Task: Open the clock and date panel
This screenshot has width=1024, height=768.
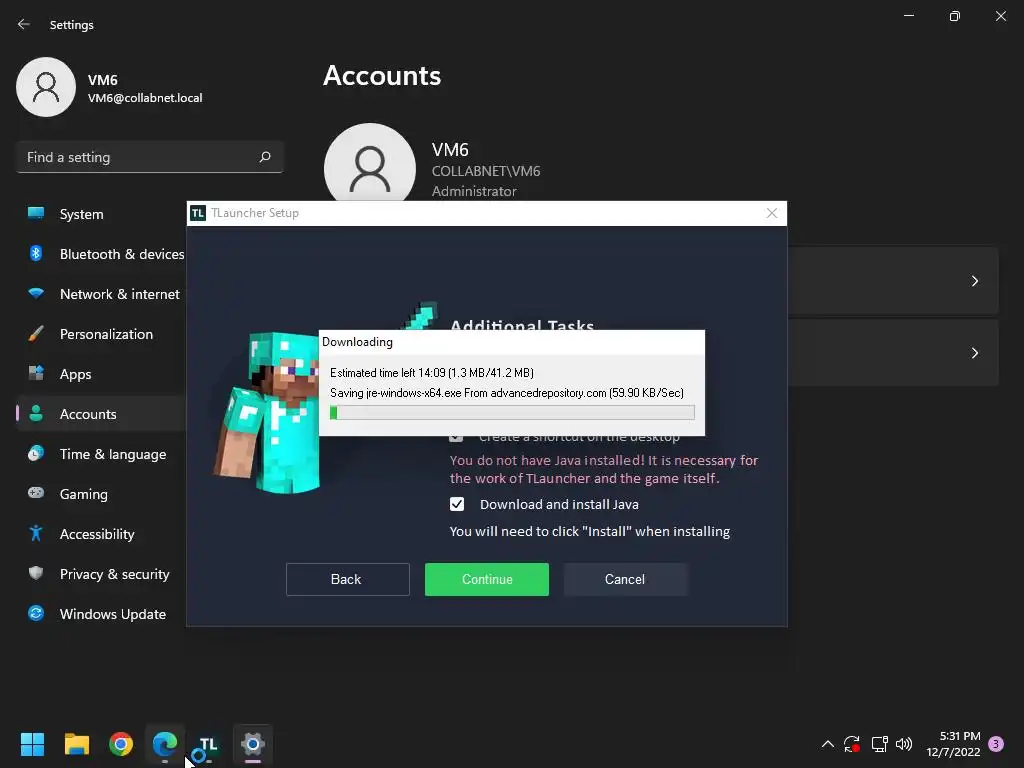Action: (953, 744)
